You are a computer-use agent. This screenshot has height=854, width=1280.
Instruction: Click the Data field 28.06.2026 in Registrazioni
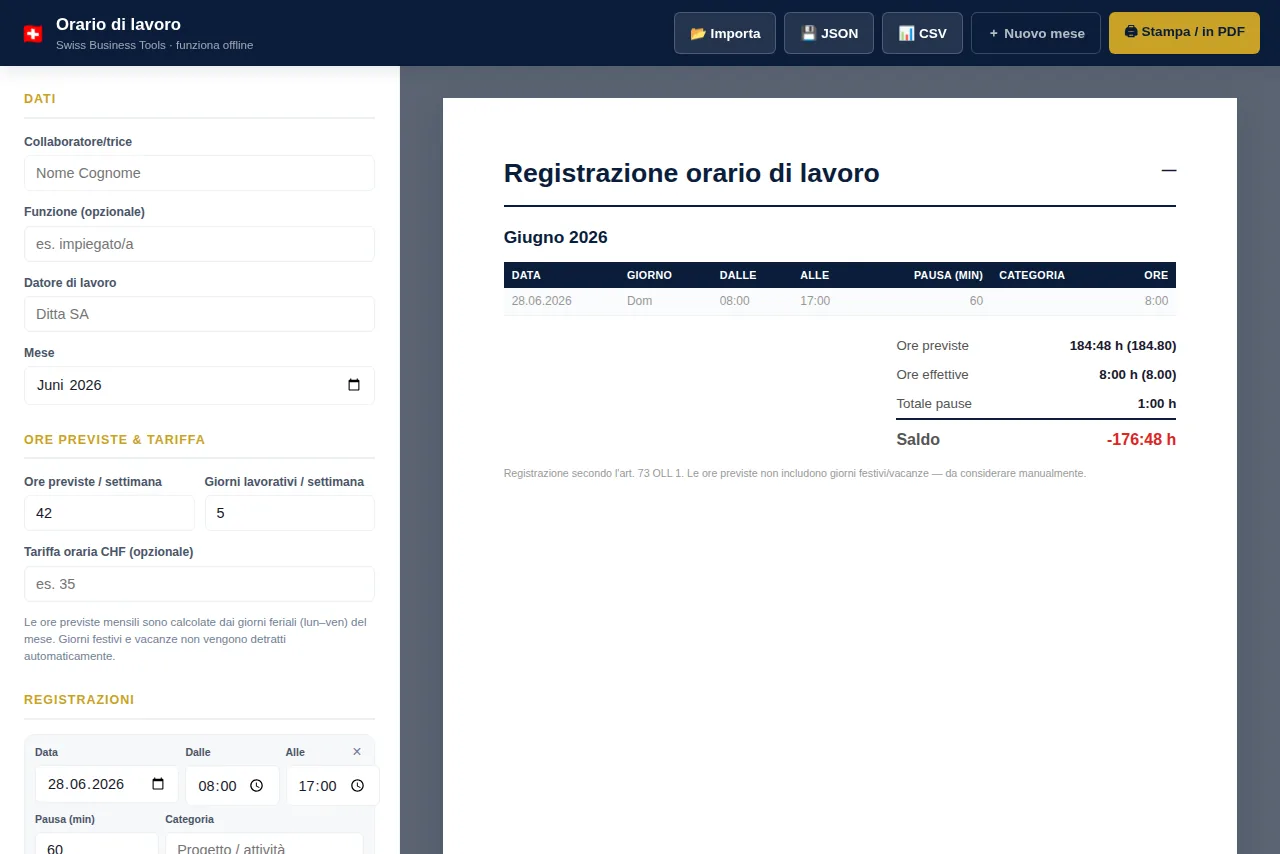(x=107, y=784)
